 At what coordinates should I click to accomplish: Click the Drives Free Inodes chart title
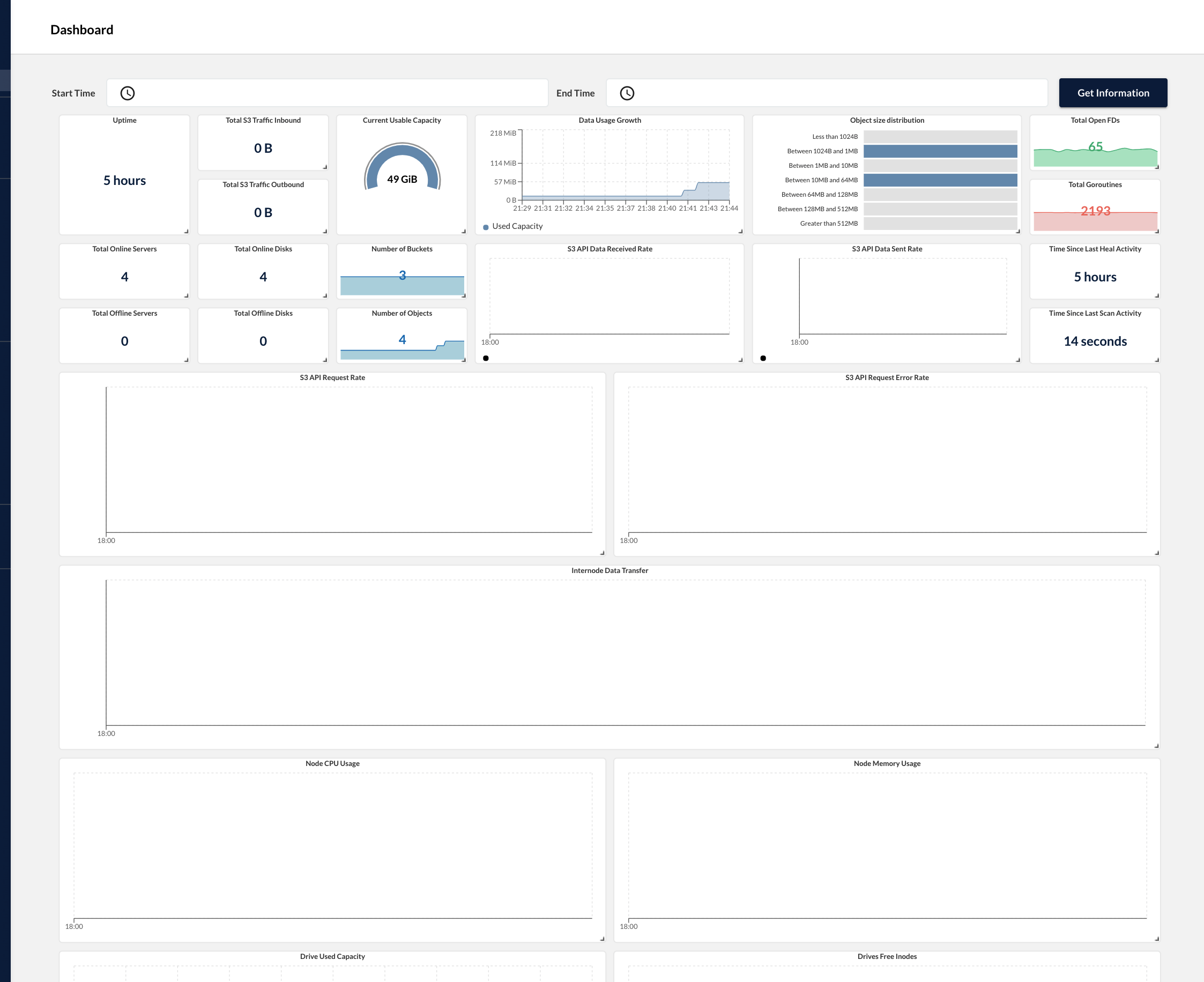887,956
